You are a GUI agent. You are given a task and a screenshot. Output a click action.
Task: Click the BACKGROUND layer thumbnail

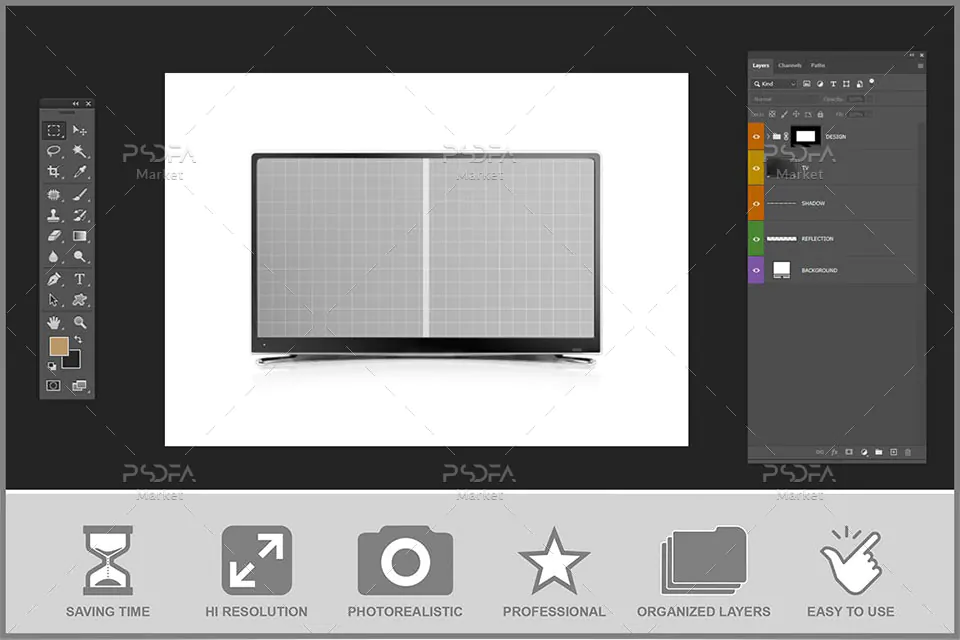coord(781,269)
